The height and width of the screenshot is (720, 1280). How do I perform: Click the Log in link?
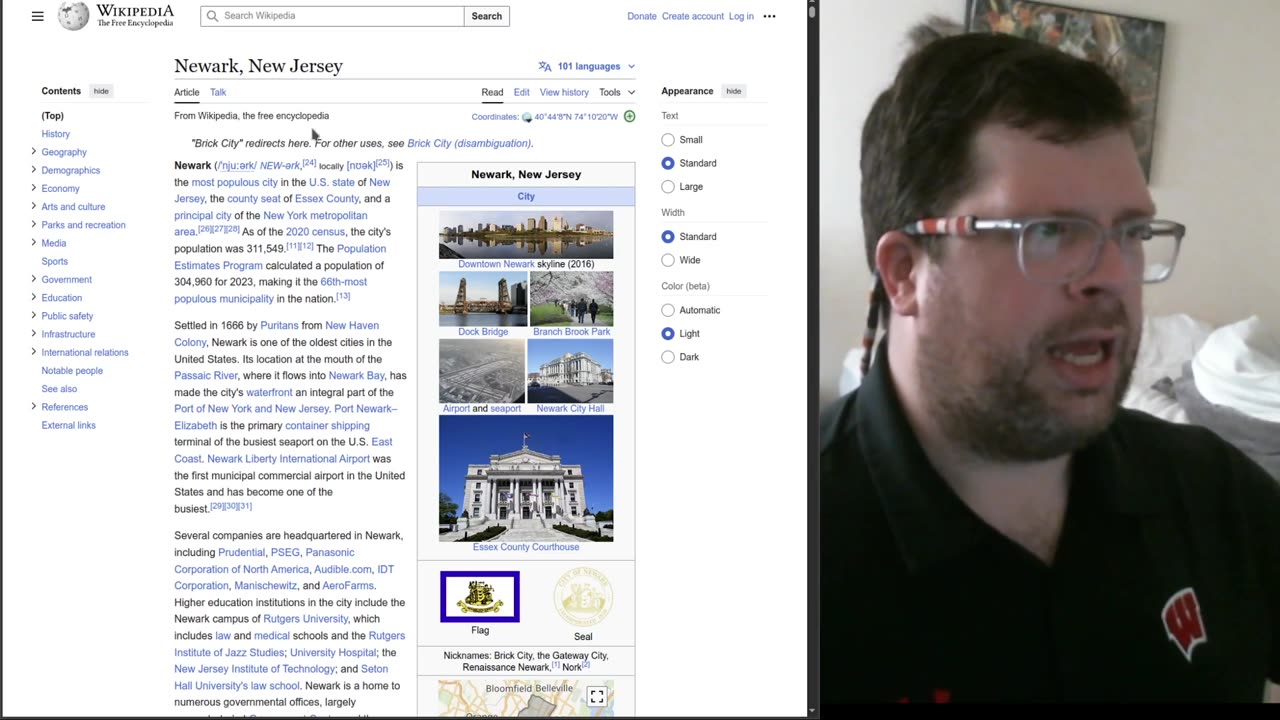pos(741,16)
